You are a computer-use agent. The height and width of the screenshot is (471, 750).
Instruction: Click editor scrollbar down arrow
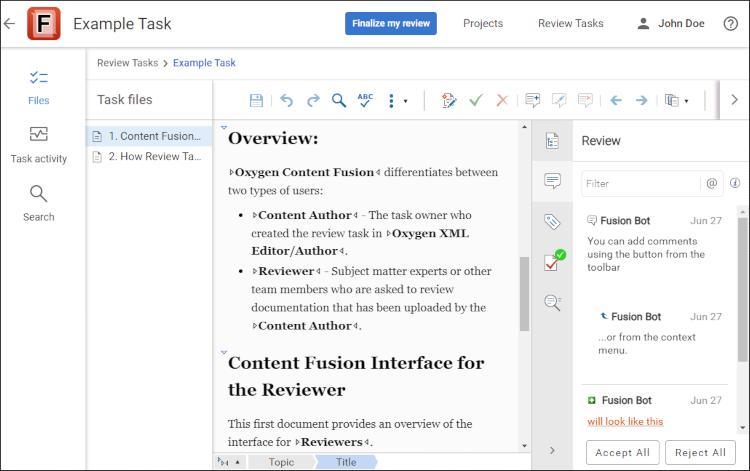(x=524, y=446)
